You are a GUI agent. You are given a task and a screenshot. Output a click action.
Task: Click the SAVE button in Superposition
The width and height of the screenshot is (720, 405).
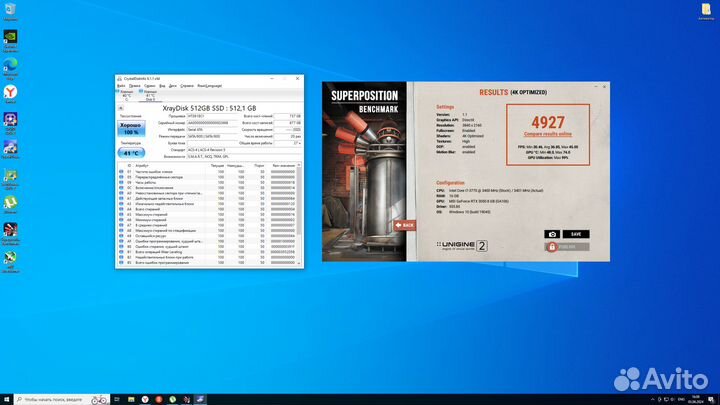576,234
